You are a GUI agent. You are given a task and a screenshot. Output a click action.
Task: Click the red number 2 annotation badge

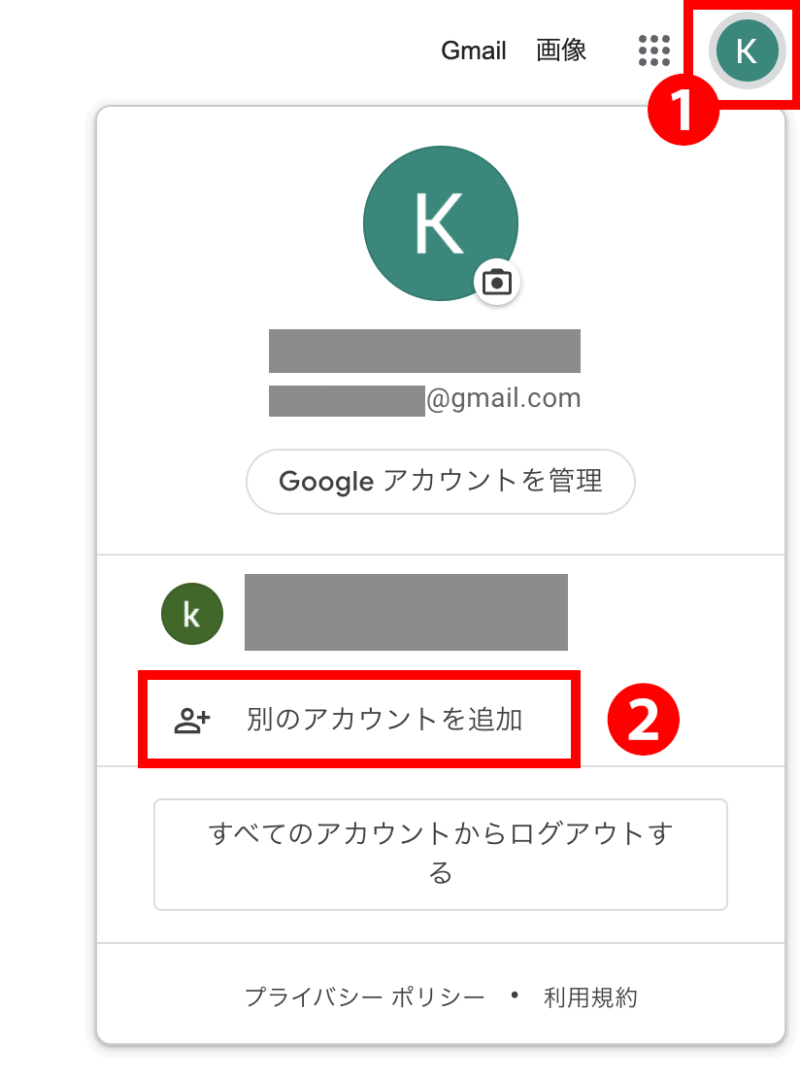pyautogui.click(x=644, y=720)
